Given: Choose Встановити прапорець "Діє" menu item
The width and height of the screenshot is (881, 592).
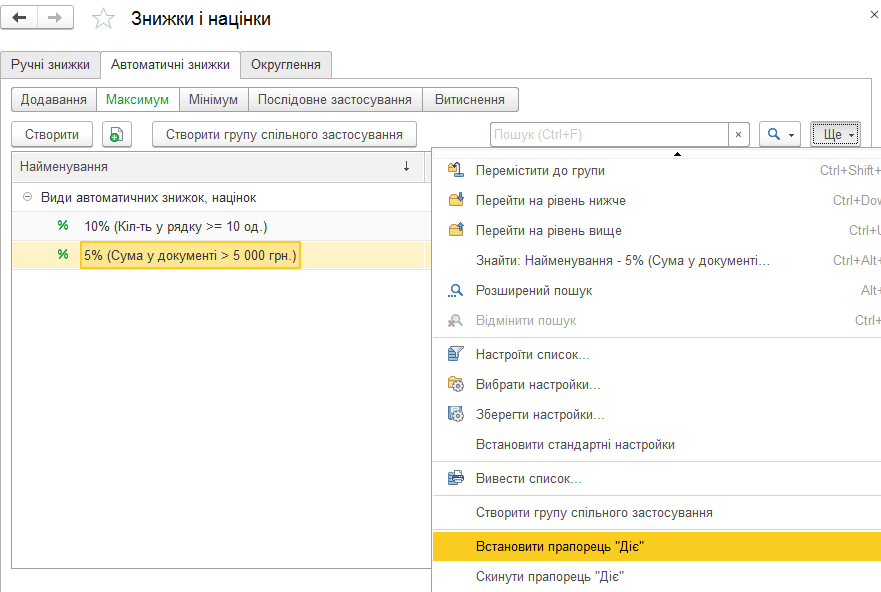Looking at the screenshot, I should (x=657, y=547).
